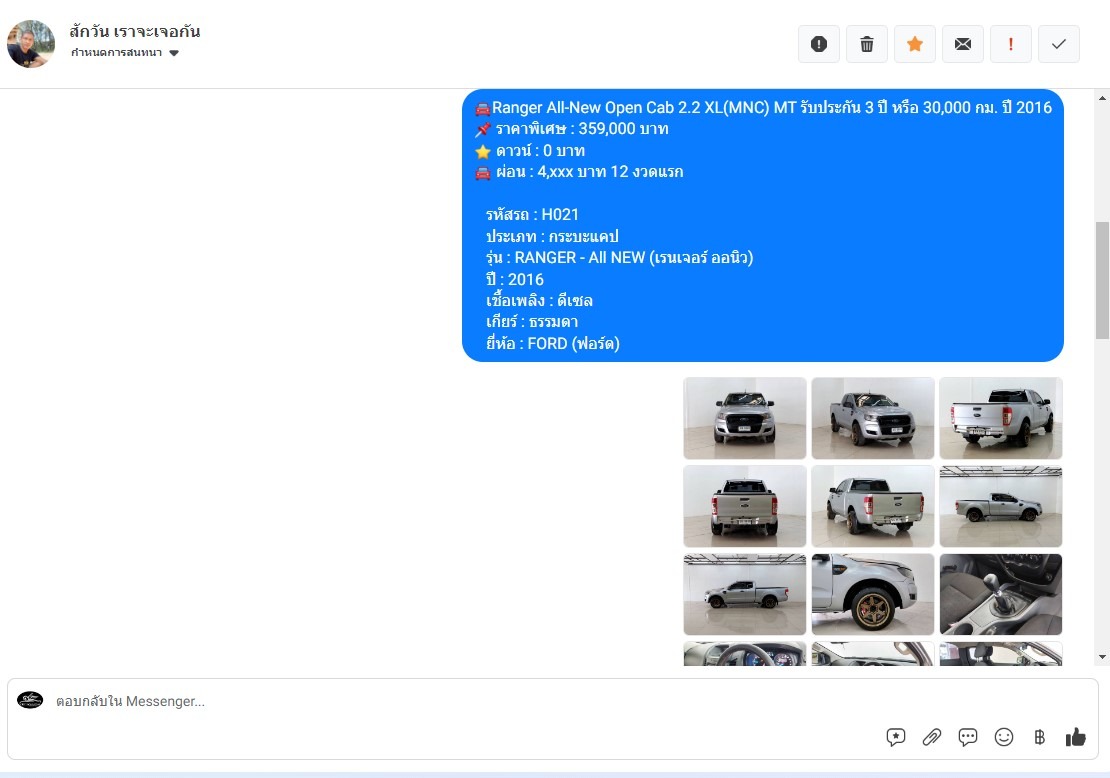Send a thumbs-up like
Screen dimensions: 1110x778
[1075, 737]
